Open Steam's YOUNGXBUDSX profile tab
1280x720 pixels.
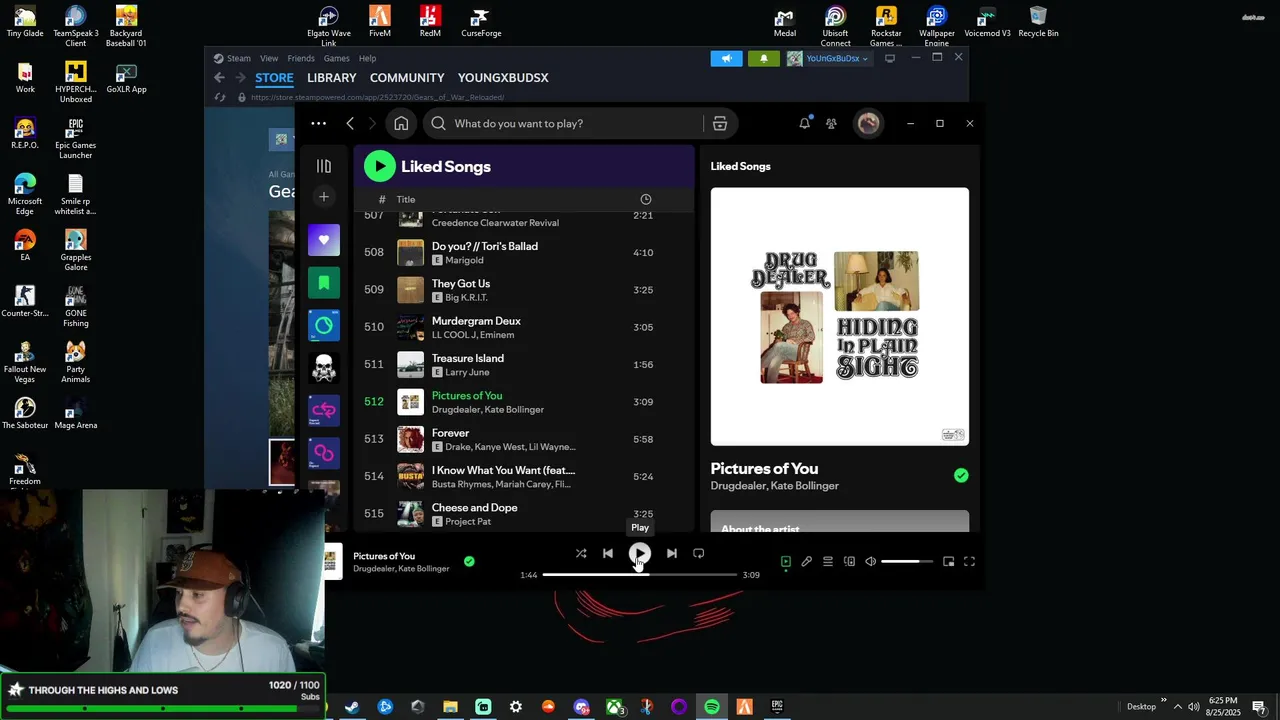point(503,77)
